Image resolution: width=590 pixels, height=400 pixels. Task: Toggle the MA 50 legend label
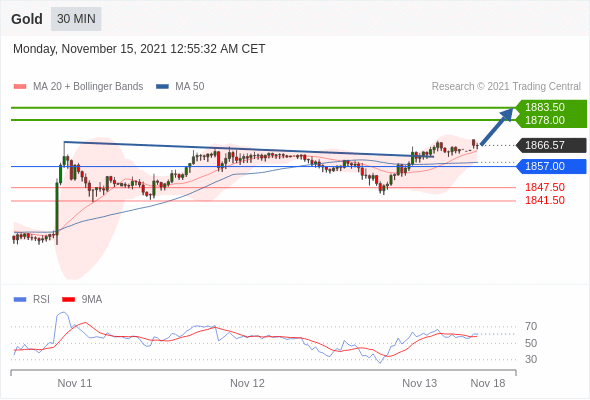[190, 87]
